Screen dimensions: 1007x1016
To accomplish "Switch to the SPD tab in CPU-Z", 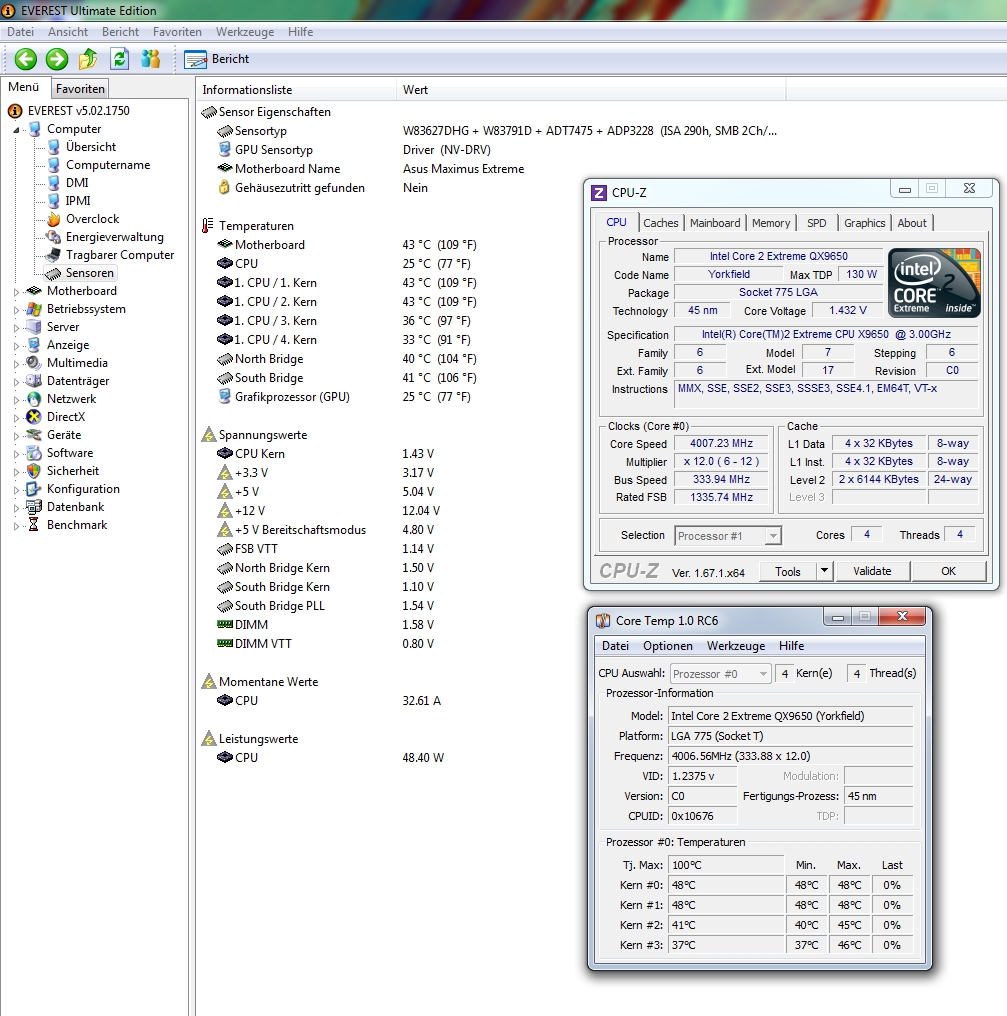I will (816, 223).
